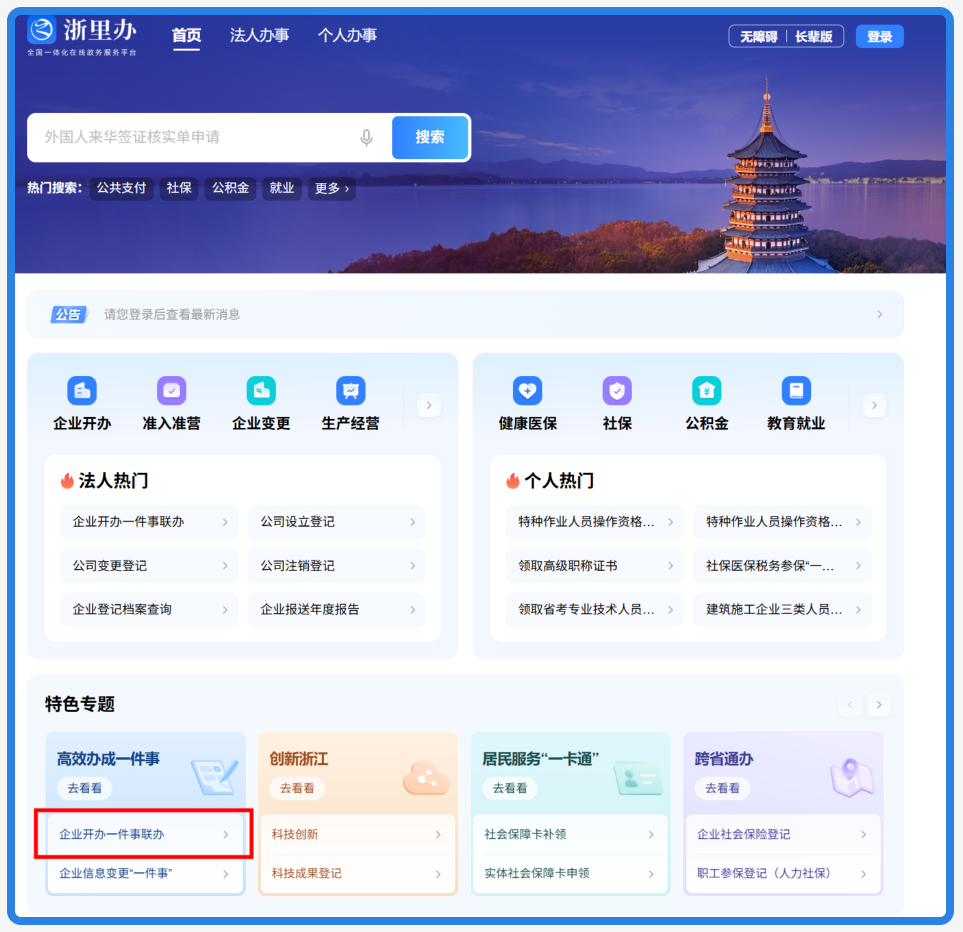Open 实体社会保障卡申领

tap(570, 874)
